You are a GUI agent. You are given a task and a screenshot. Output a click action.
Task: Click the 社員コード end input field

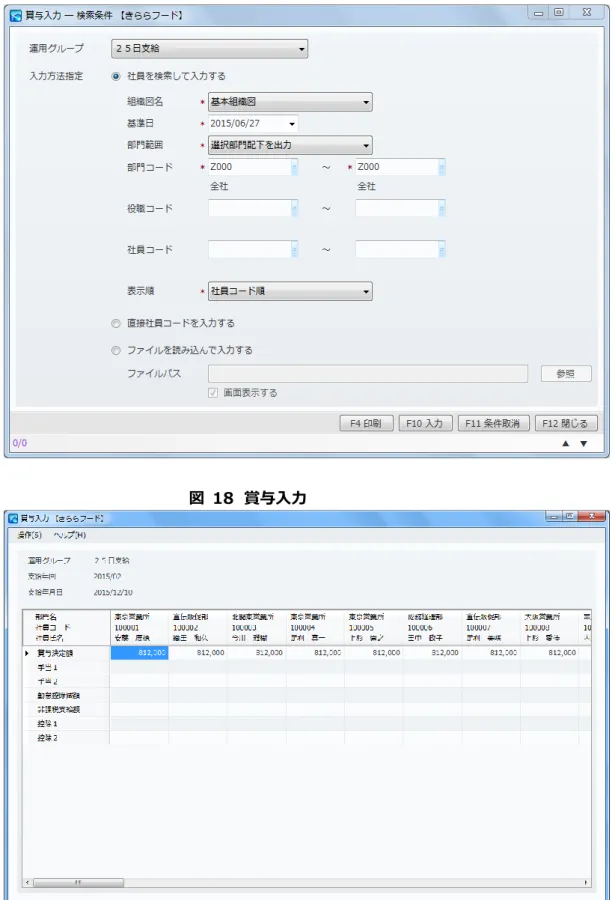(x=397, y=250)
